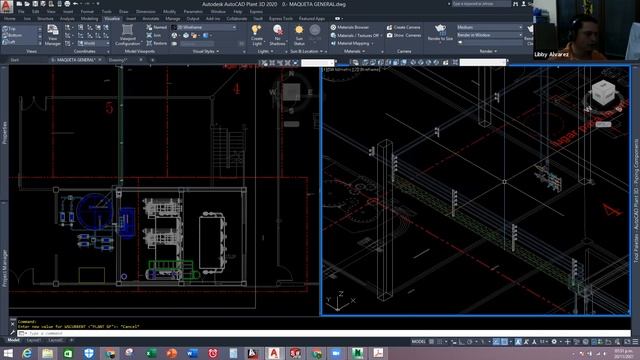Click the Restore viewports button
Viewport: 640px width, 360px height.
click(157, 43)
